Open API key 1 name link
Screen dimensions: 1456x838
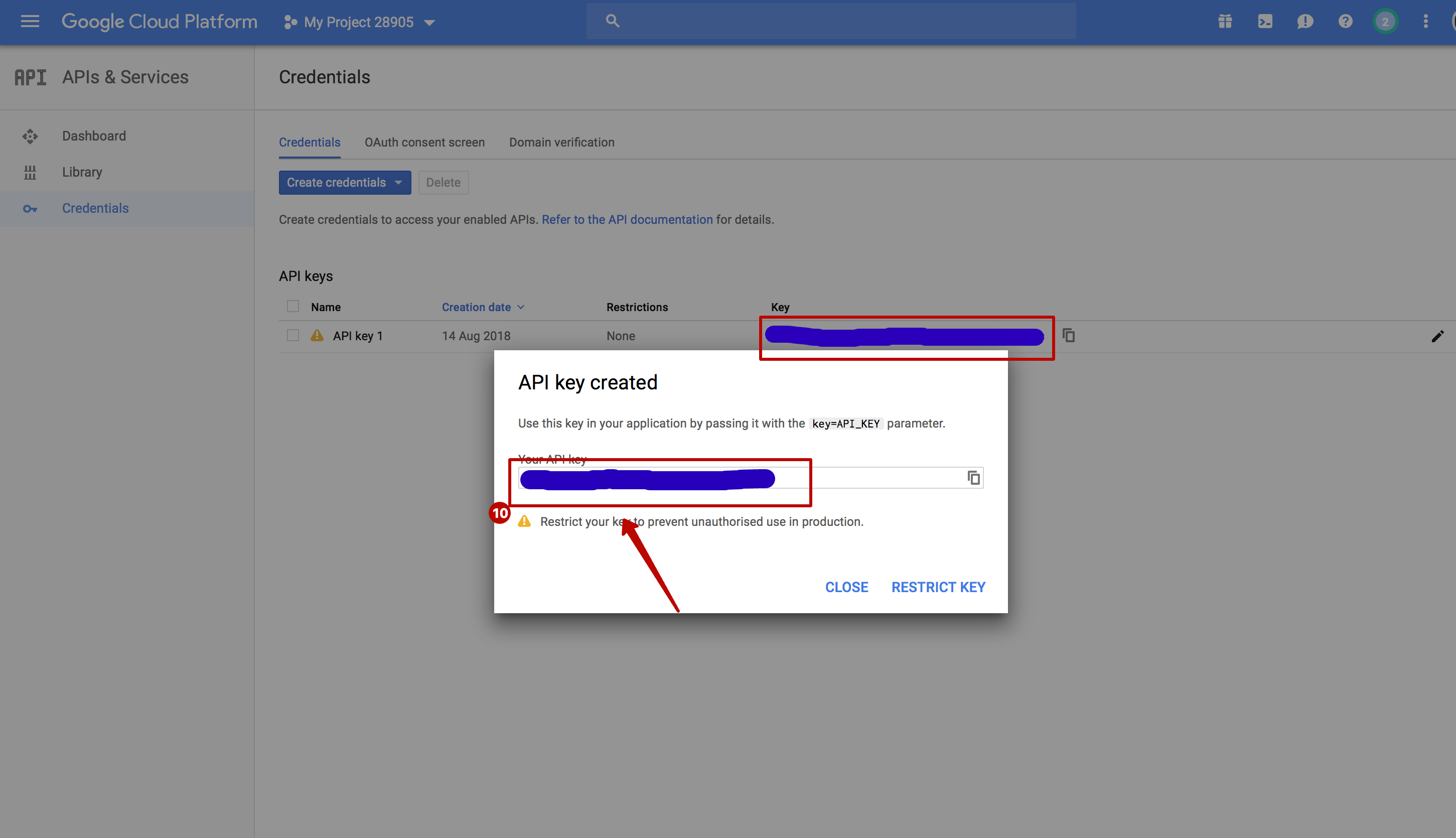(357, 336)
